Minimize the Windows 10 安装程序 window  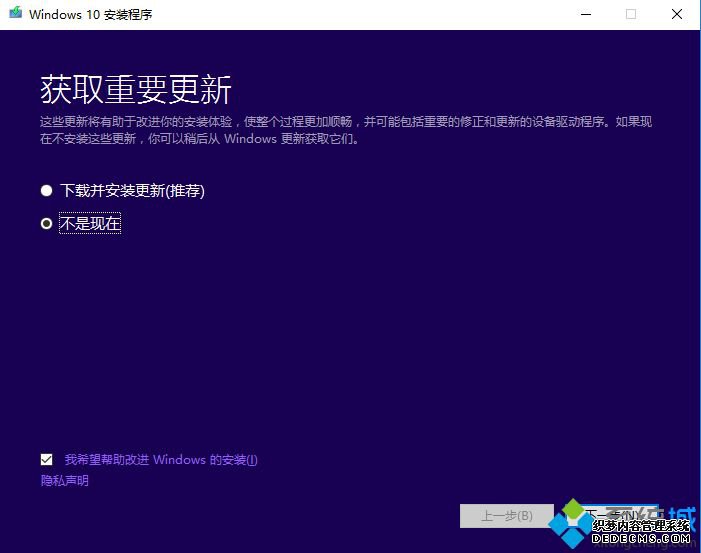[x=586, y=14]
